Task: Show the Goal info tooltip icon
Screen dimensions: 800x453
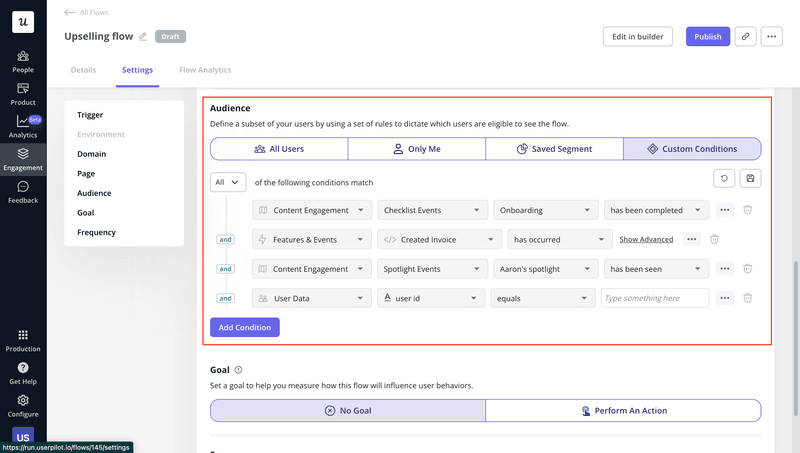Action: 238,370
